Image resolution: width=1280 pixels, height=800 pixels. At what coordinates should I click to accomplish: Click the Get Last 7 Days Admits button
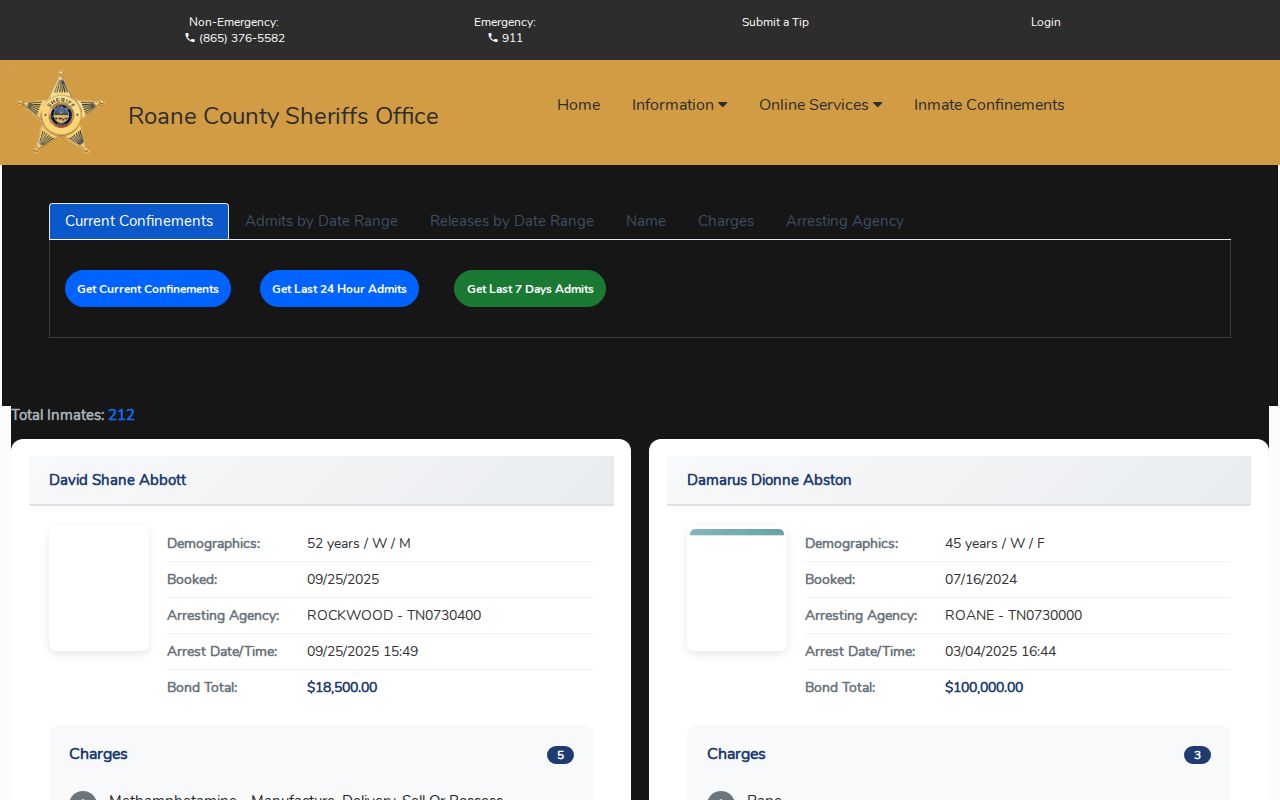pos(530,289)
